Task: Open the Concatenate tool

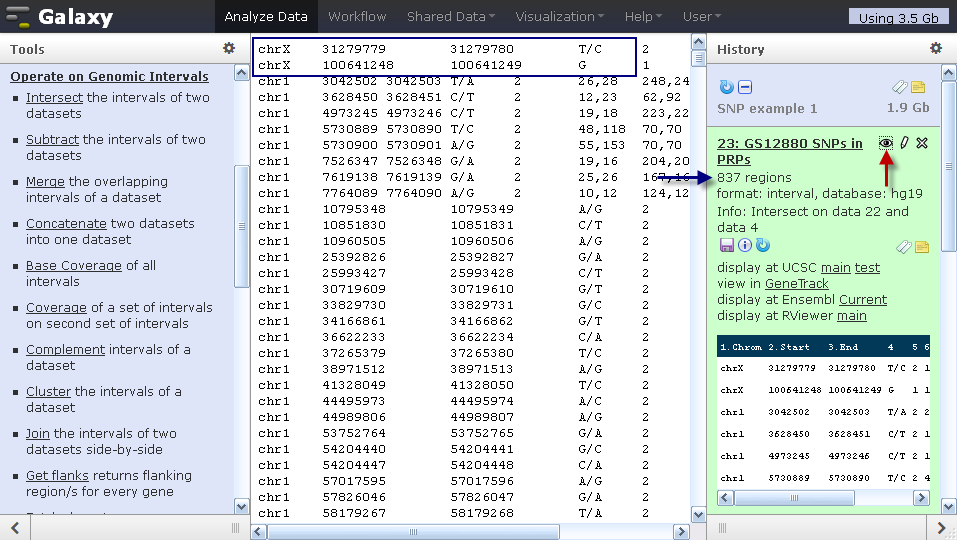Action: pyautogui.click(x=66, y=224)
